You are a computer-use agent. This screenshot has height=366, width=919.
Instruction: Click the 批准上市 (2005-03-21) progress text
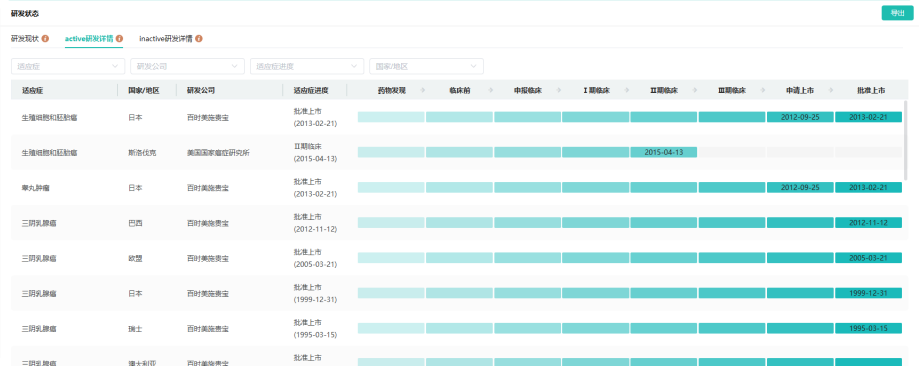click(x=315, y=258)
